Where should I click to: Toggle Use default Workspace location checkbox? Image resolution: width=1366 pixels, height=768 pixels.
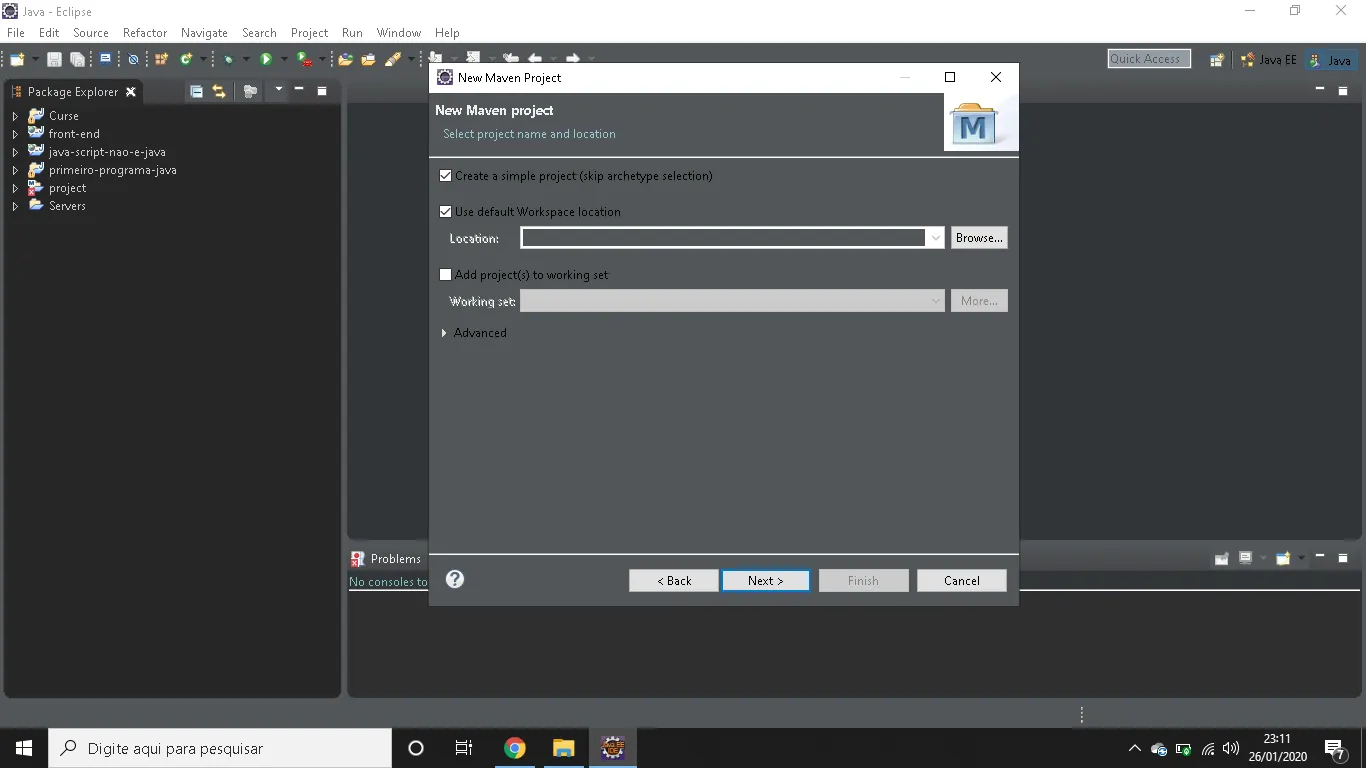coord(446,212)
